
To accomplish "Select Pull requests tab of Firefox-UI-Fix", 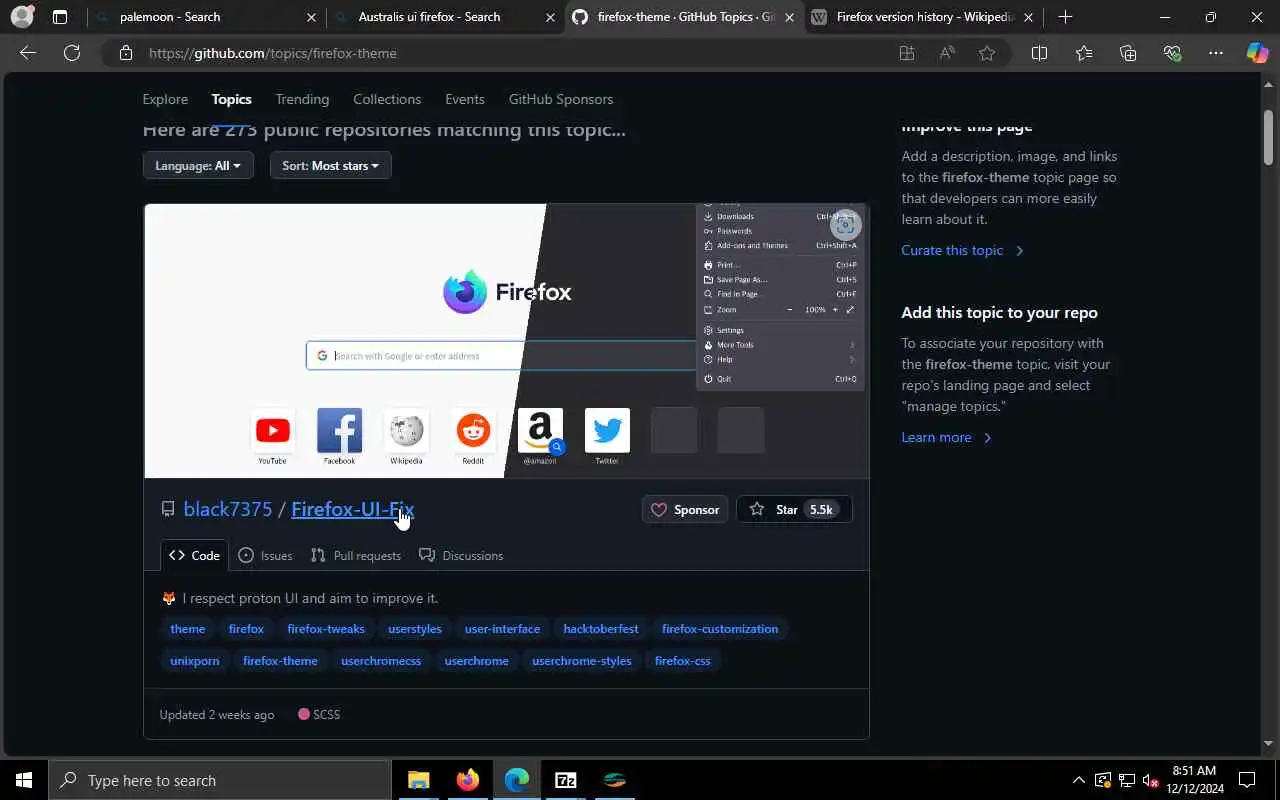I will tap(356, 555).
